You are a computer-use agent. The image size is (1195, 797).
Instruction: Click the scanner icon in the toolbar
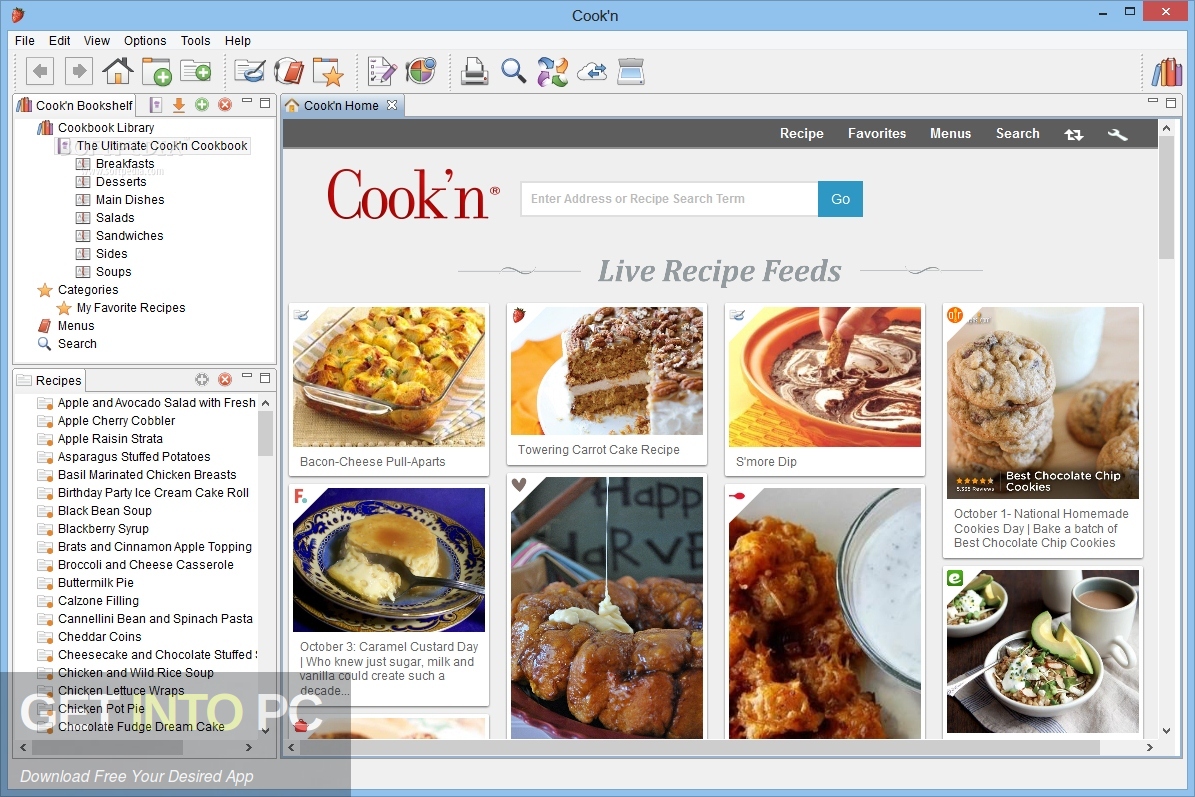(631, 71)
